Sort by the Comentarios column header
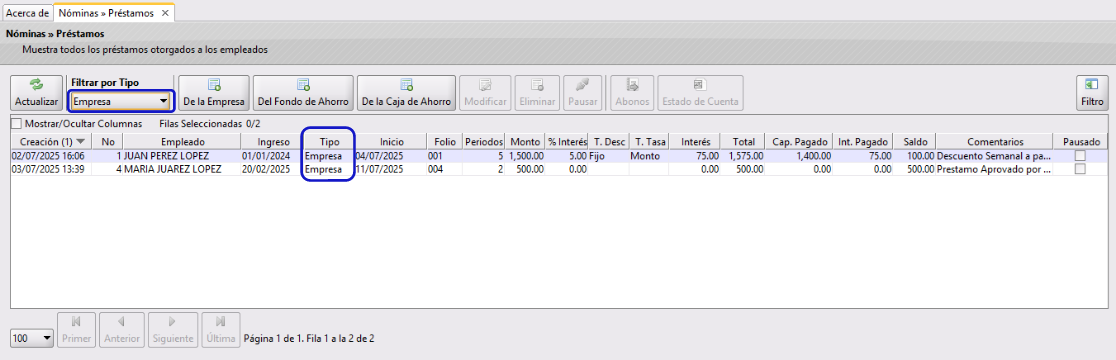 click(x=995, y=142)
